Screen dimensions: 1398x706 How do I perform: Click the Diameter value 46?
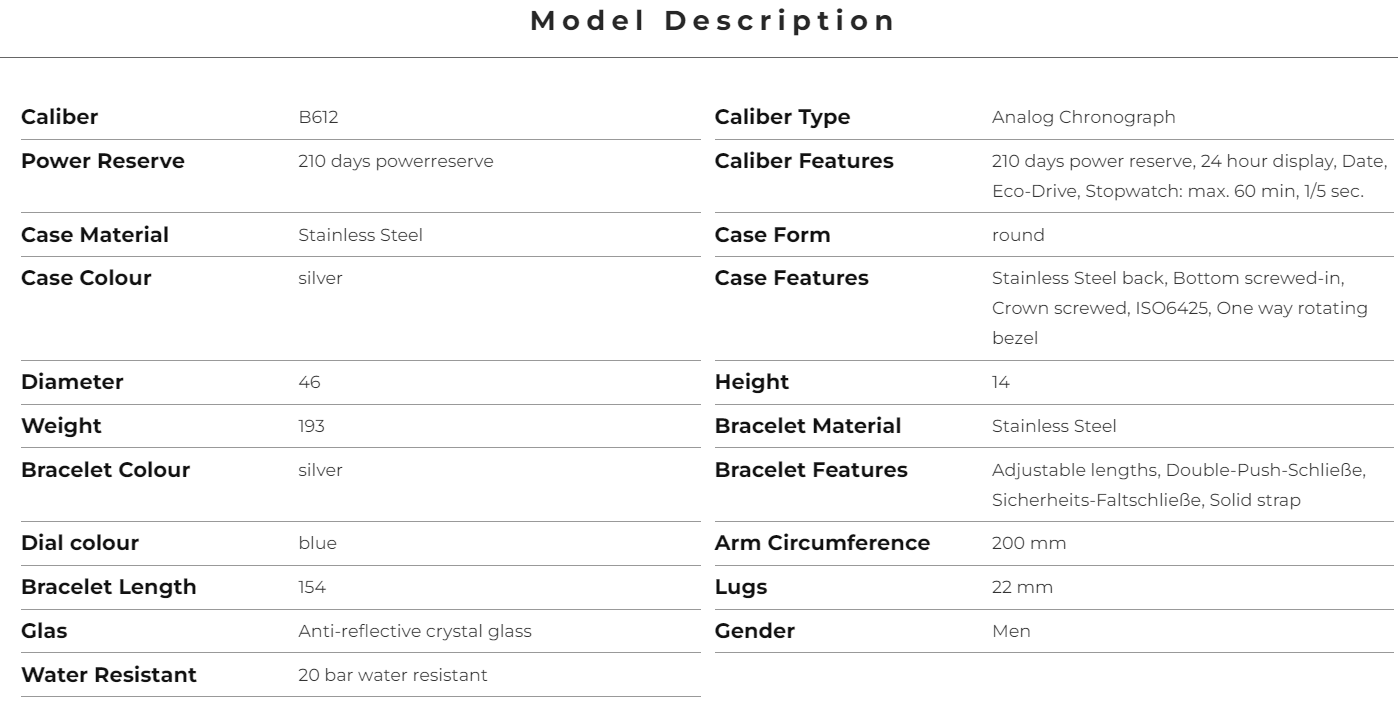pos(309,382)
